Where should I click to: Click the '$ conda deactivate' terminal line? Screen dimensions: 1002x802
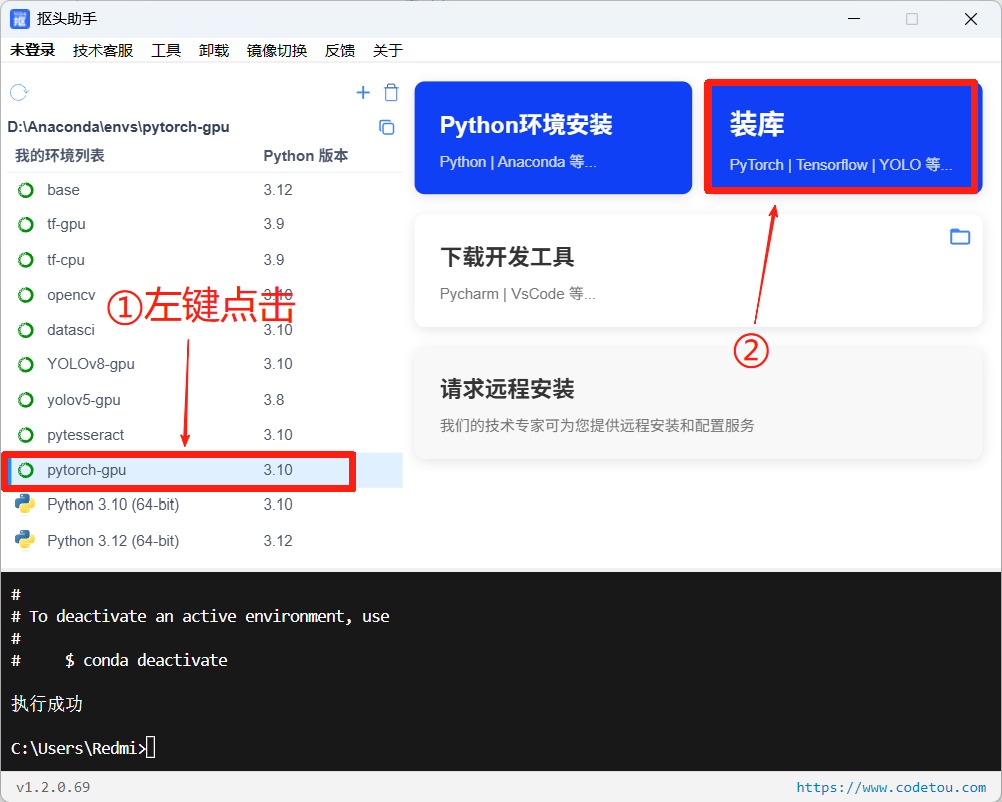pos(146,660)
